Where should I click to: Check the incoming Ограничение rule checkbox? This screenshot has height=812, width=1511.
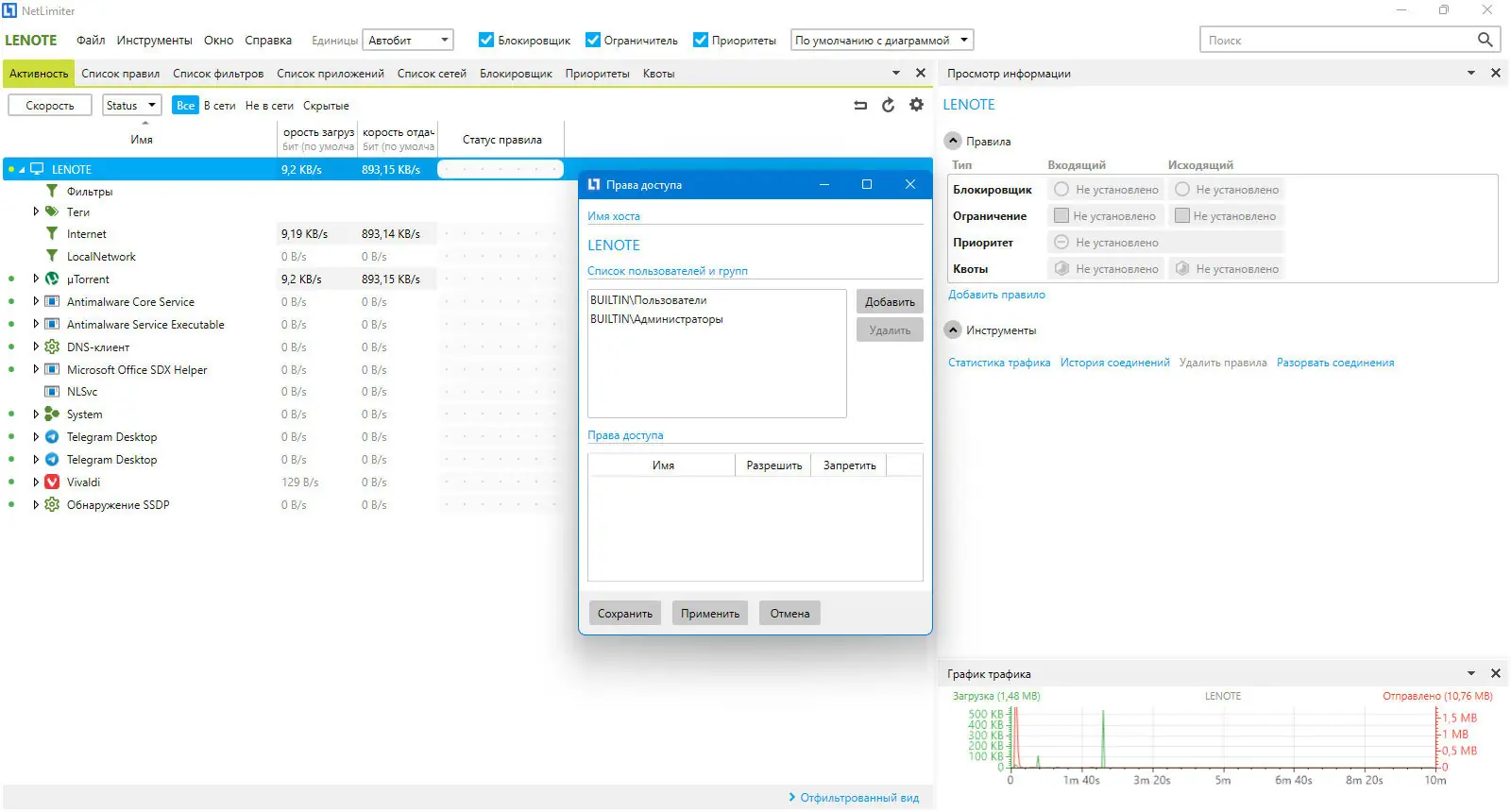coord(1061,215)
